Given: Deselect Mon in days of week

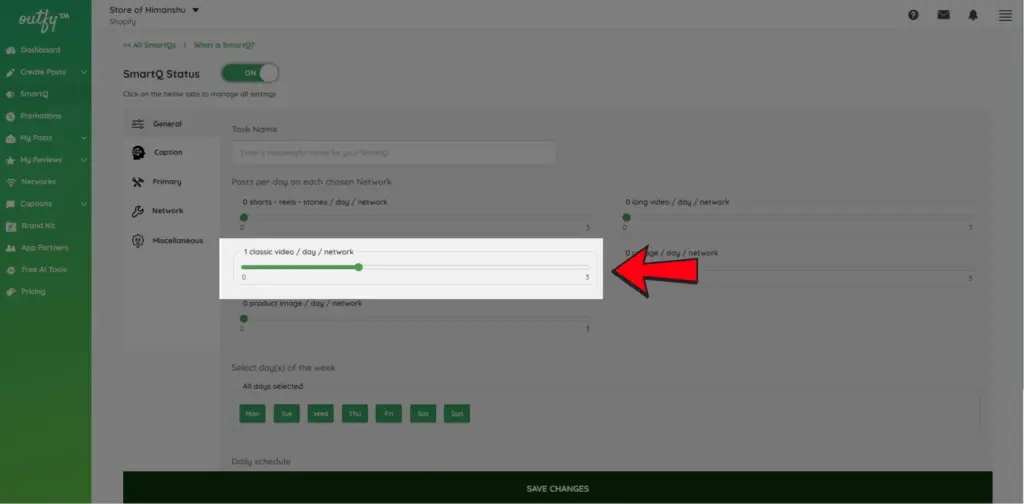Looking at the screenshot, I should point(252,413).
